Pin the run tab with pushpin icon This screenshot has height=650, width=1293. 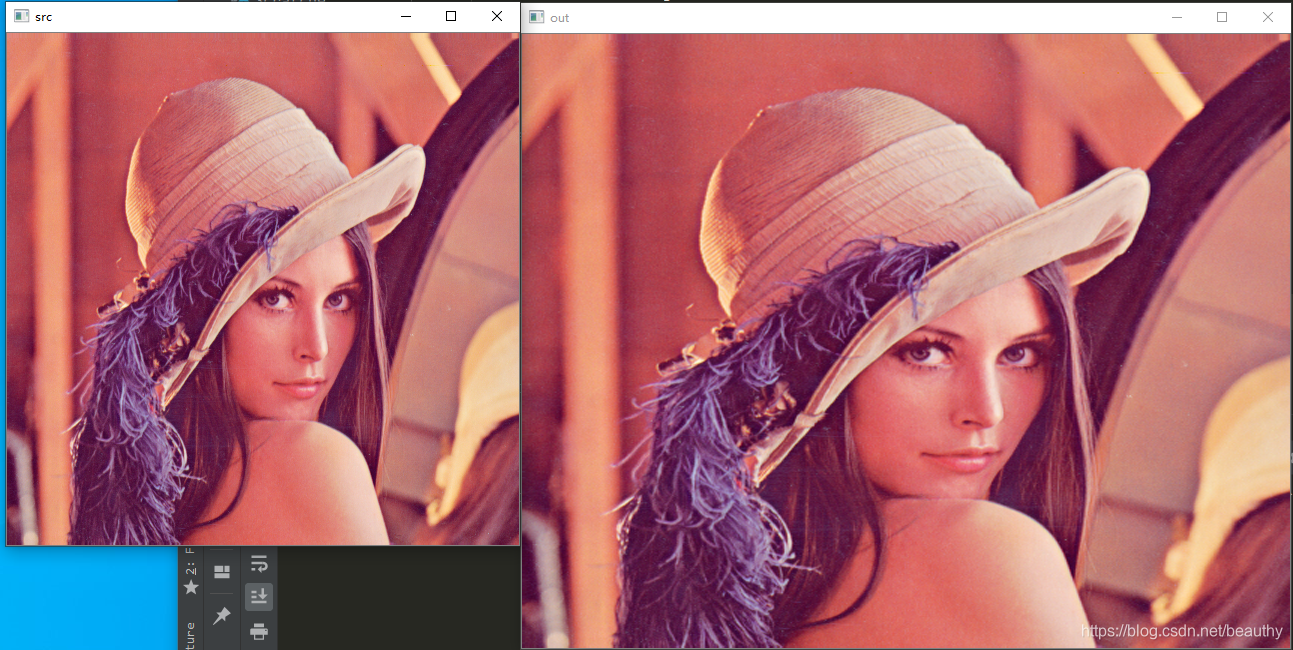[222, 616]
